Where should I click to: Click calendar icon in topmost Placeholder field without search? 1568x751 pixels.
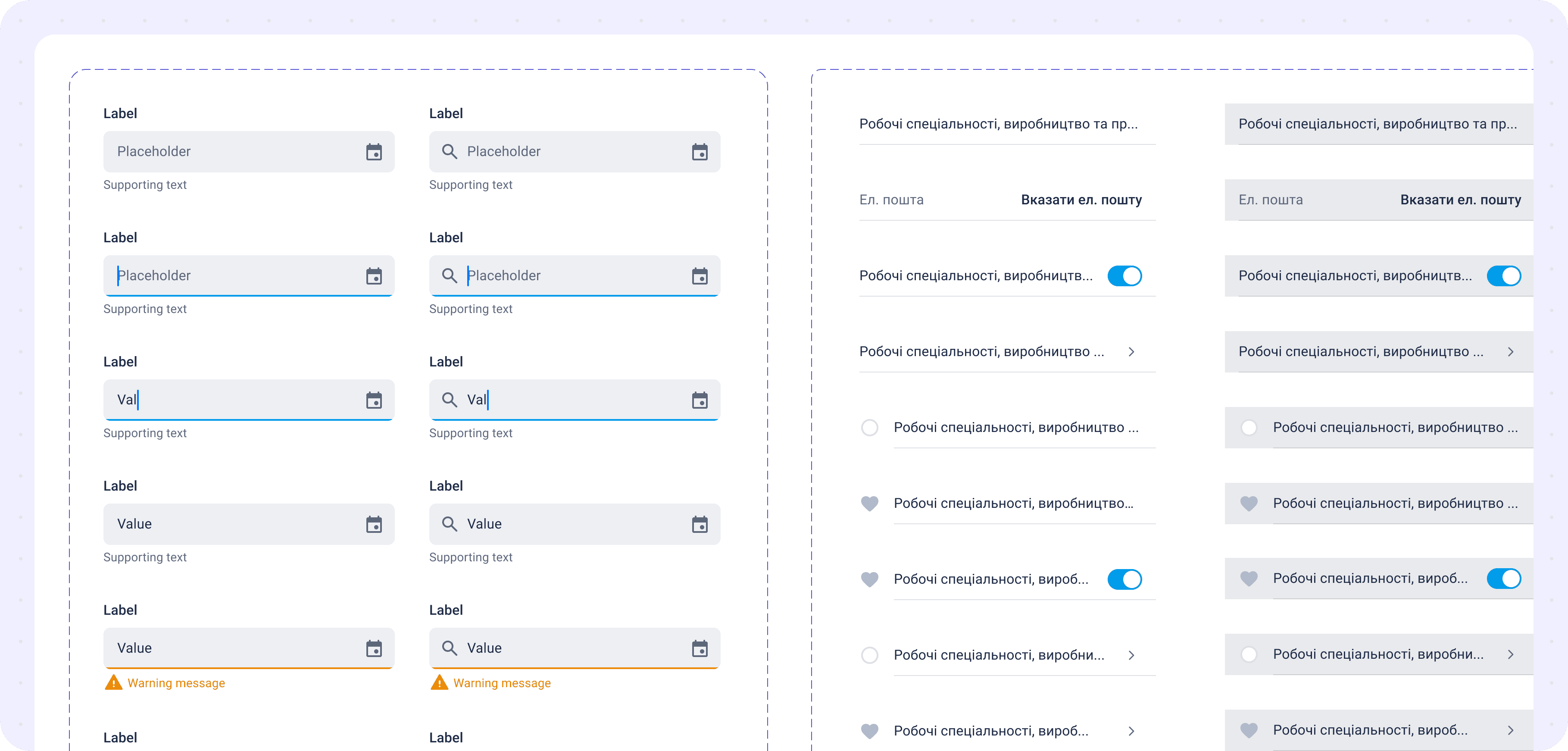click(x=374, y=152)
